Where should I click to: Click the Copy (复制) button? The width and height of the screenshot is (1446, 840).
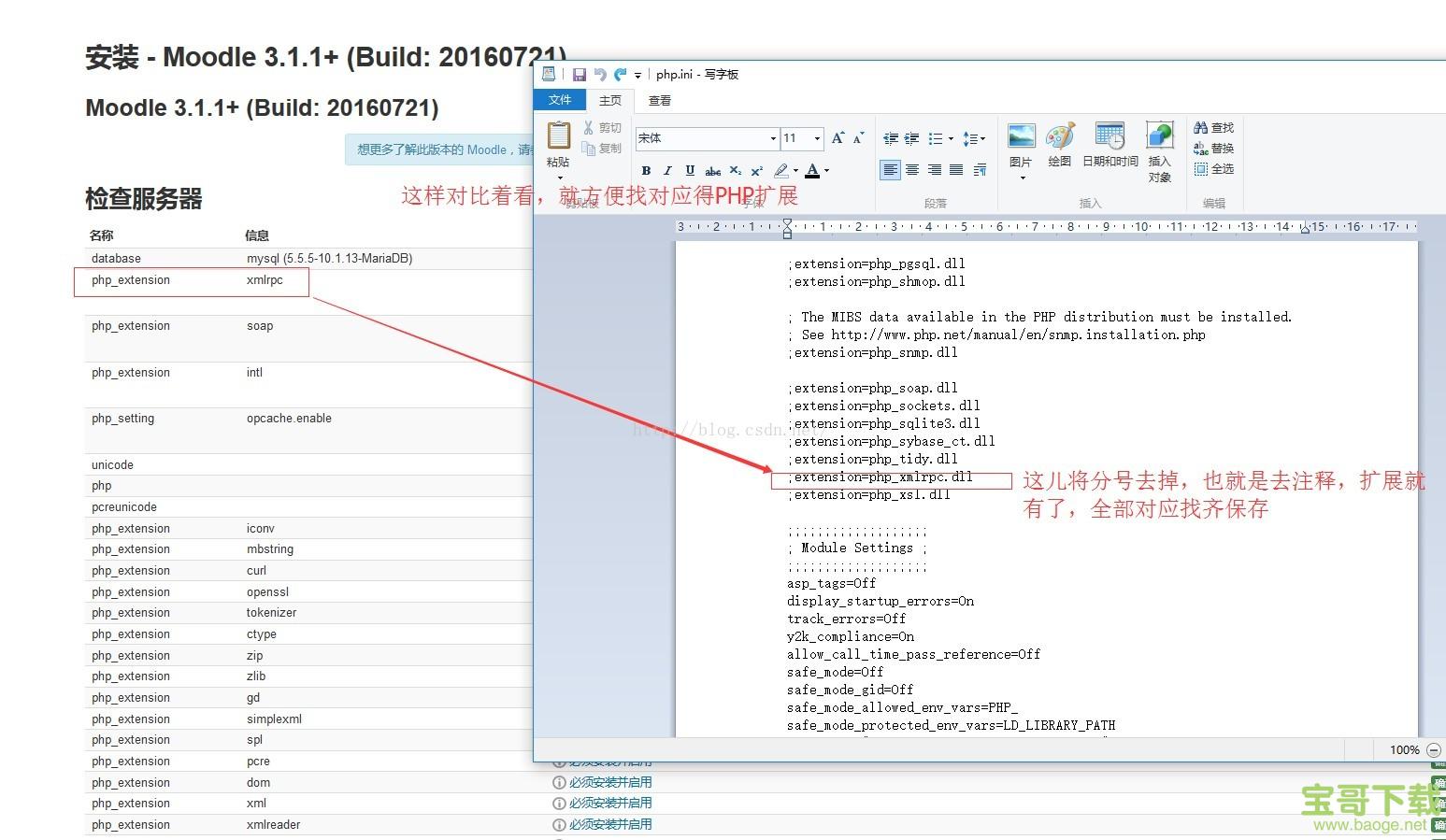(x=602, y=149)
